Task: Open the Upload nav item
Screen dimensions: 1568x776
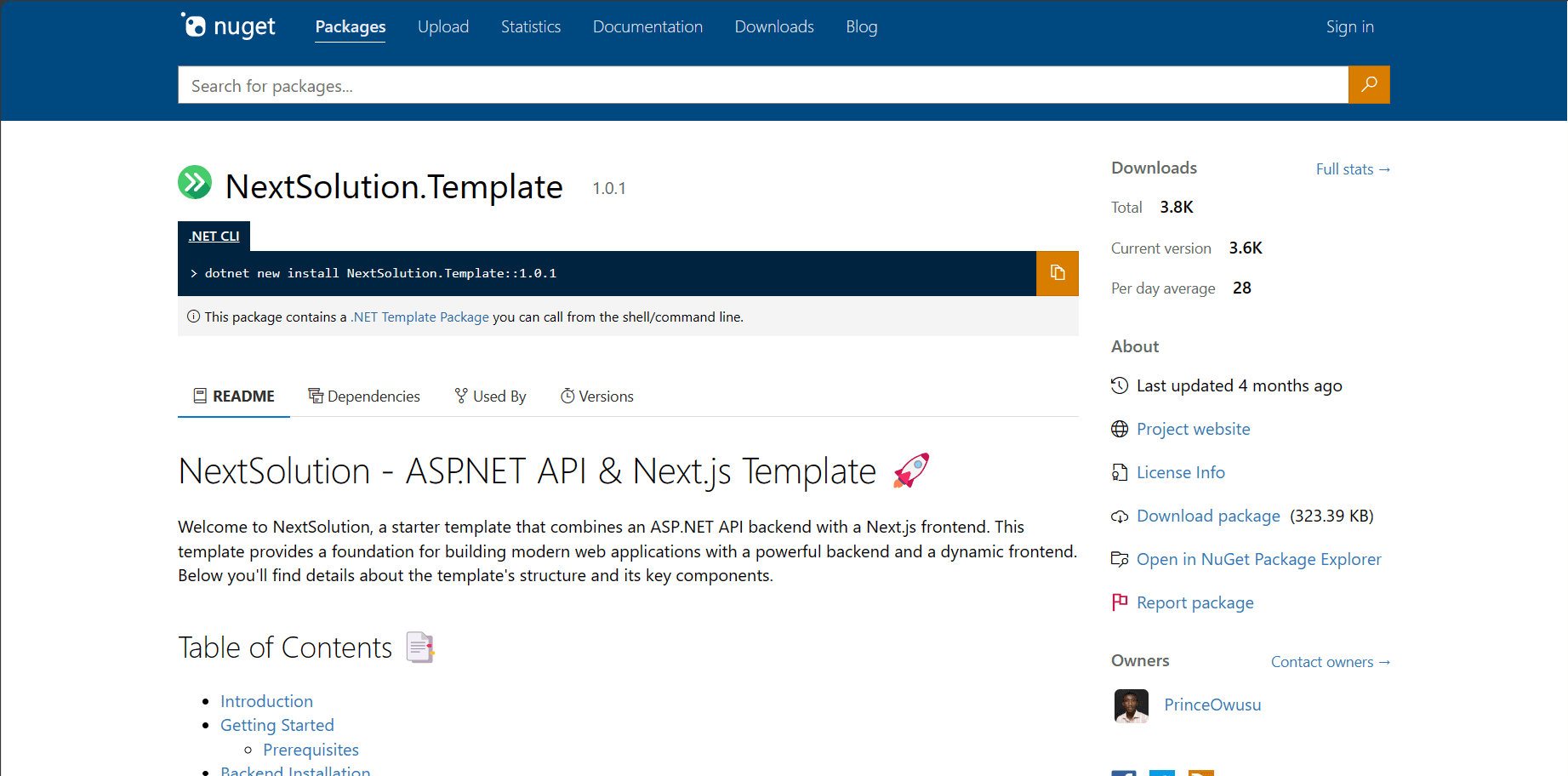Action: tap(443, 26)
